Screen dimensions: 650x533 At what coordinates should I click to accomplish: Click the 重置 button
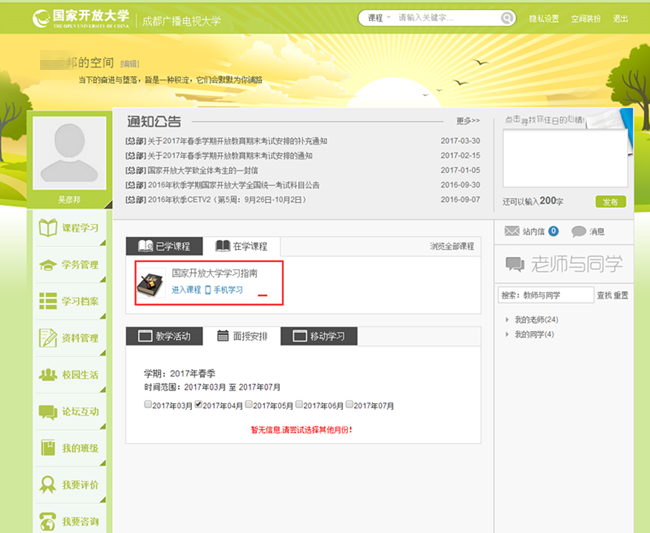click(x=621, y=296)
